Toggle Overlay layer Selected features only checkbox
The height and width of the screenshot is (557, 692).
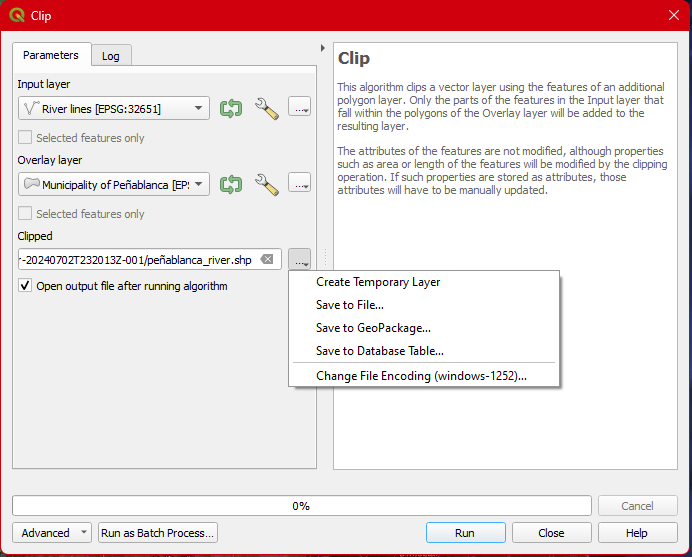[x=26, y=214]
